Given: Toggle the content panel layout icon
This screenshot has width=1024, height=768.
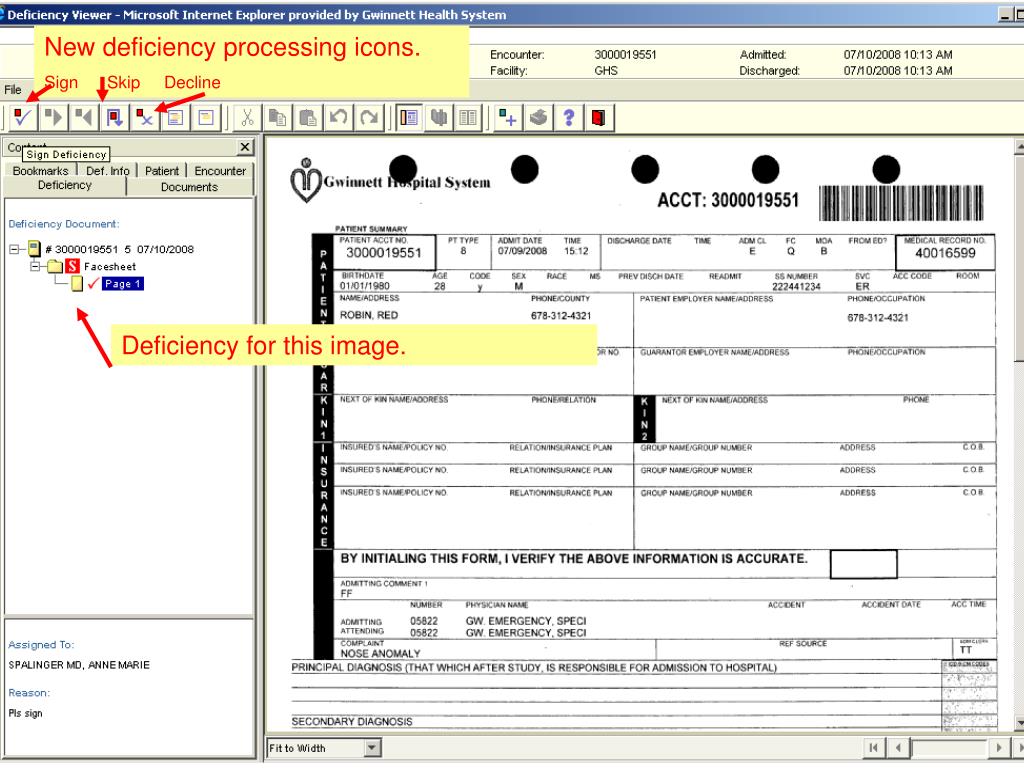Looking at the screenshot, I should coord(409,118).
